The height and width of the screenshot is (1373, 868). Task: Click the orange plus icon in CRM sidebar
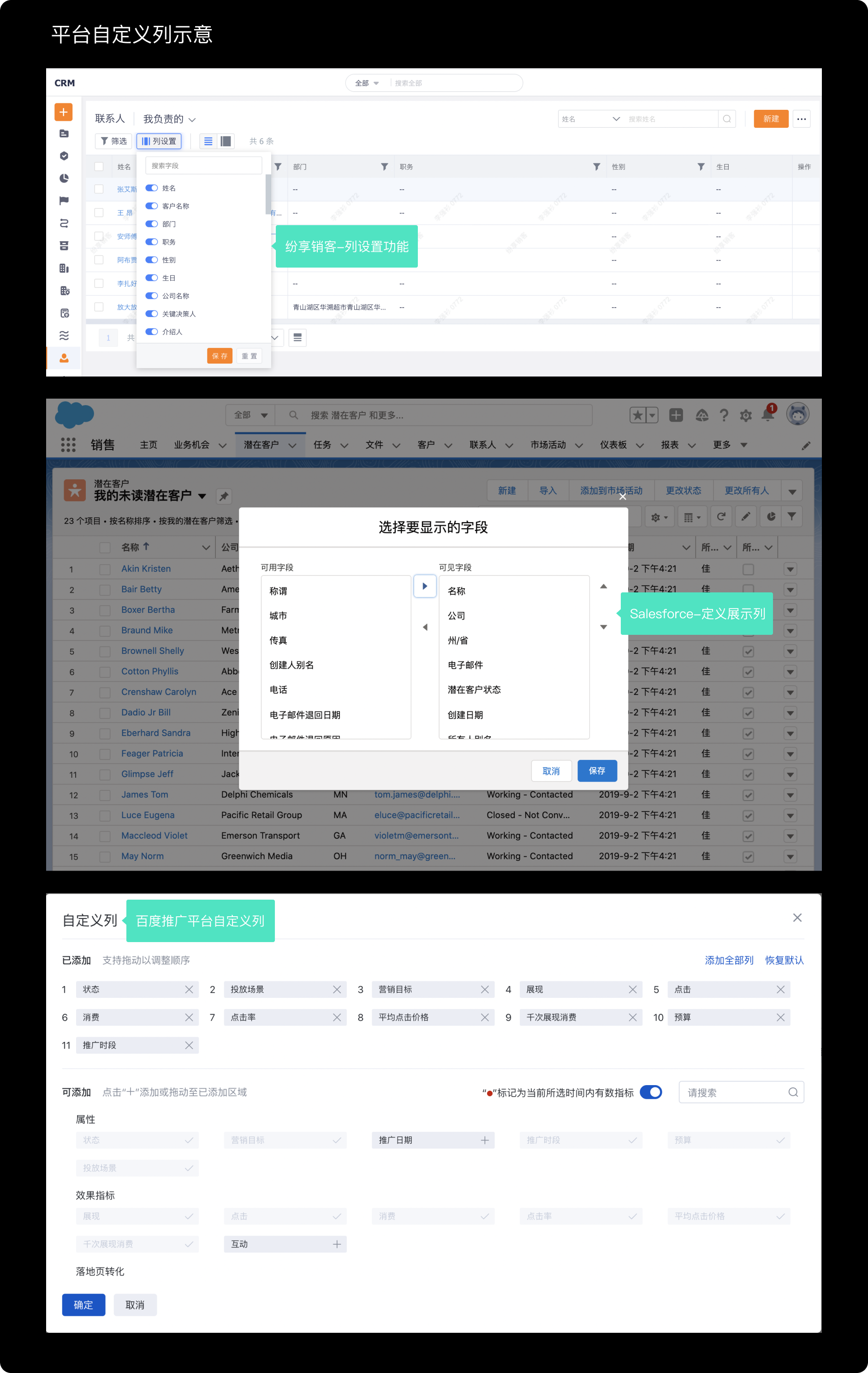(63, 112)
